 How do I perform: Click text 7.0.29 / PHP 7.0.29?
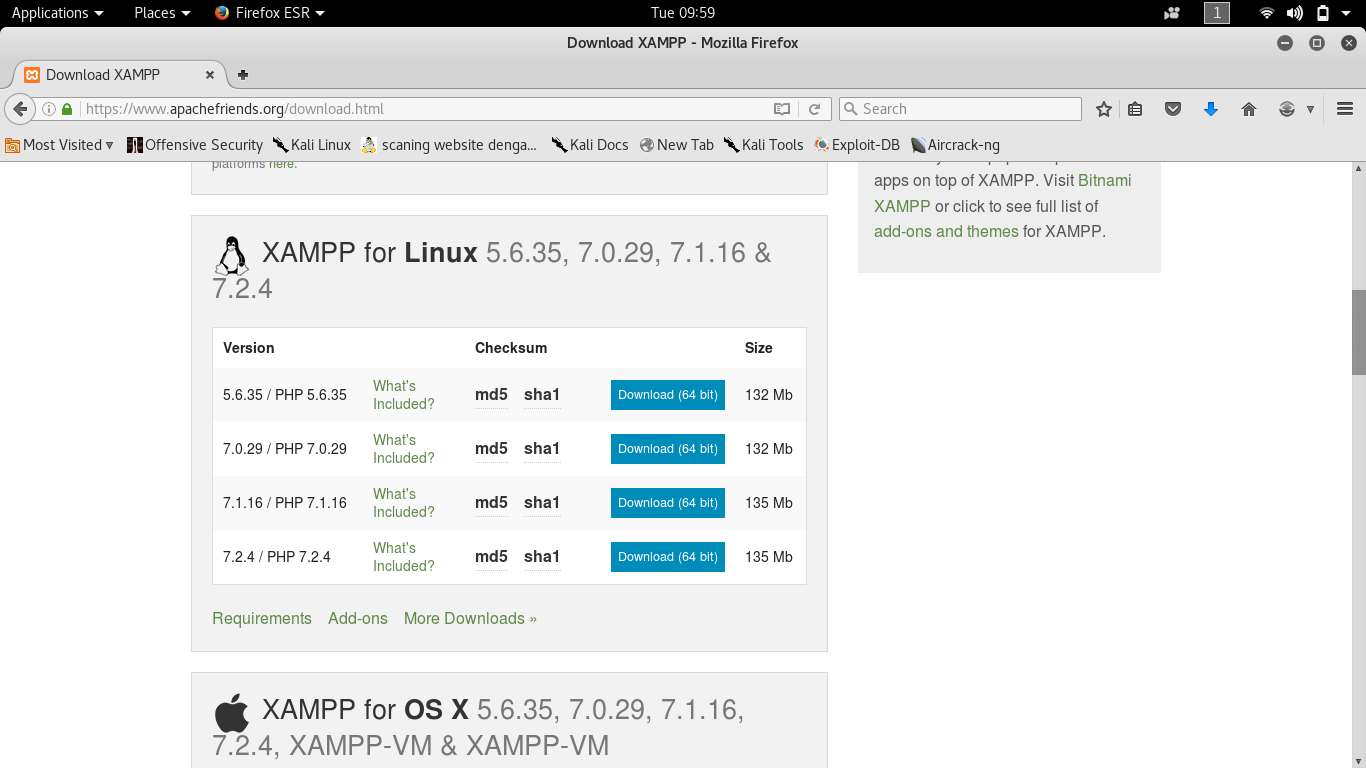click(285, 449)
